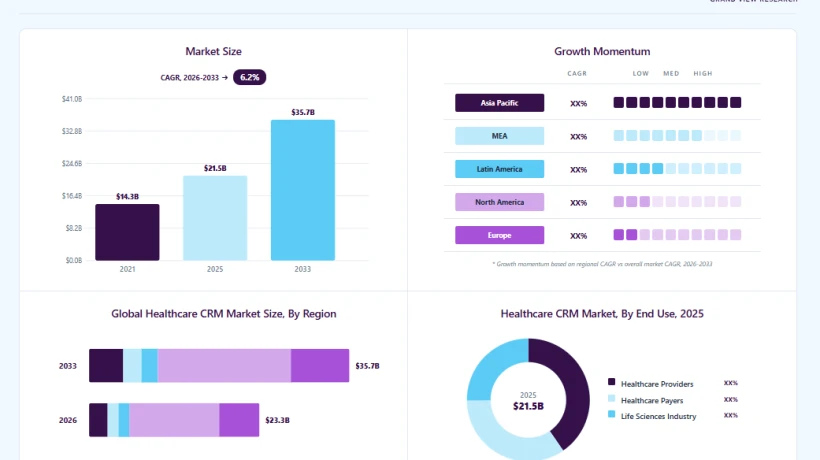Click the $14.3B label above 2021 bar
Viewport: 820px width, 460px height.
pyautogui.click(x=127, y=197)
